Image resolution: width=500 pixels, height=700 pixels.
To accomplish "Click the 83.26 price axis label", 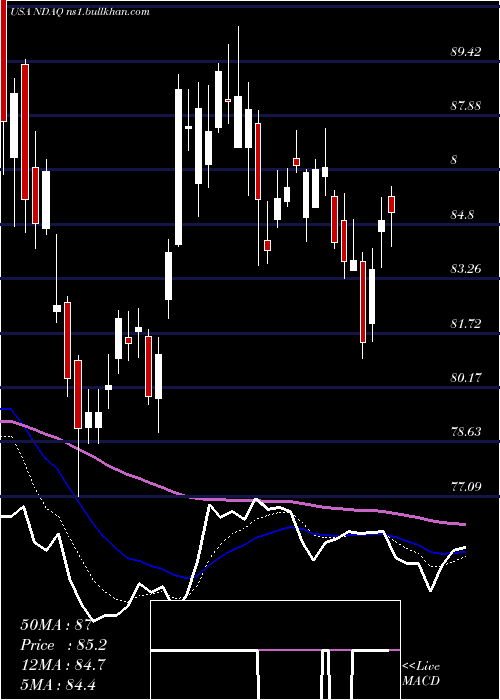I will coord(466,269).
